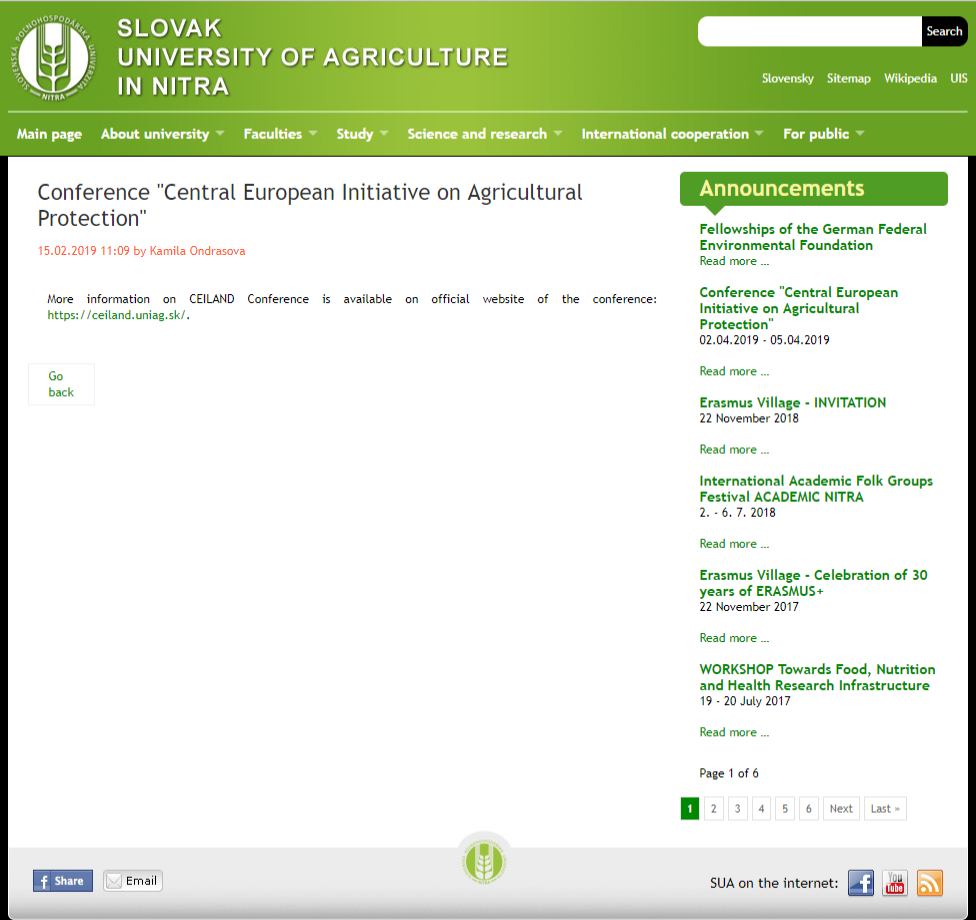Image resolution: width=976 pixels, height=920 pixels.
Task: Open the Central European Initiative conference announcement
Action: tap(799, 308)
